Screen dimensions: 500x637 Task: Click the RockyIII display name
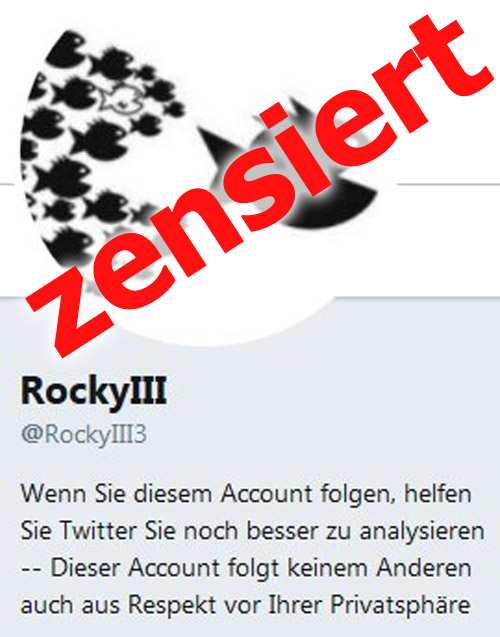(94, 391)
